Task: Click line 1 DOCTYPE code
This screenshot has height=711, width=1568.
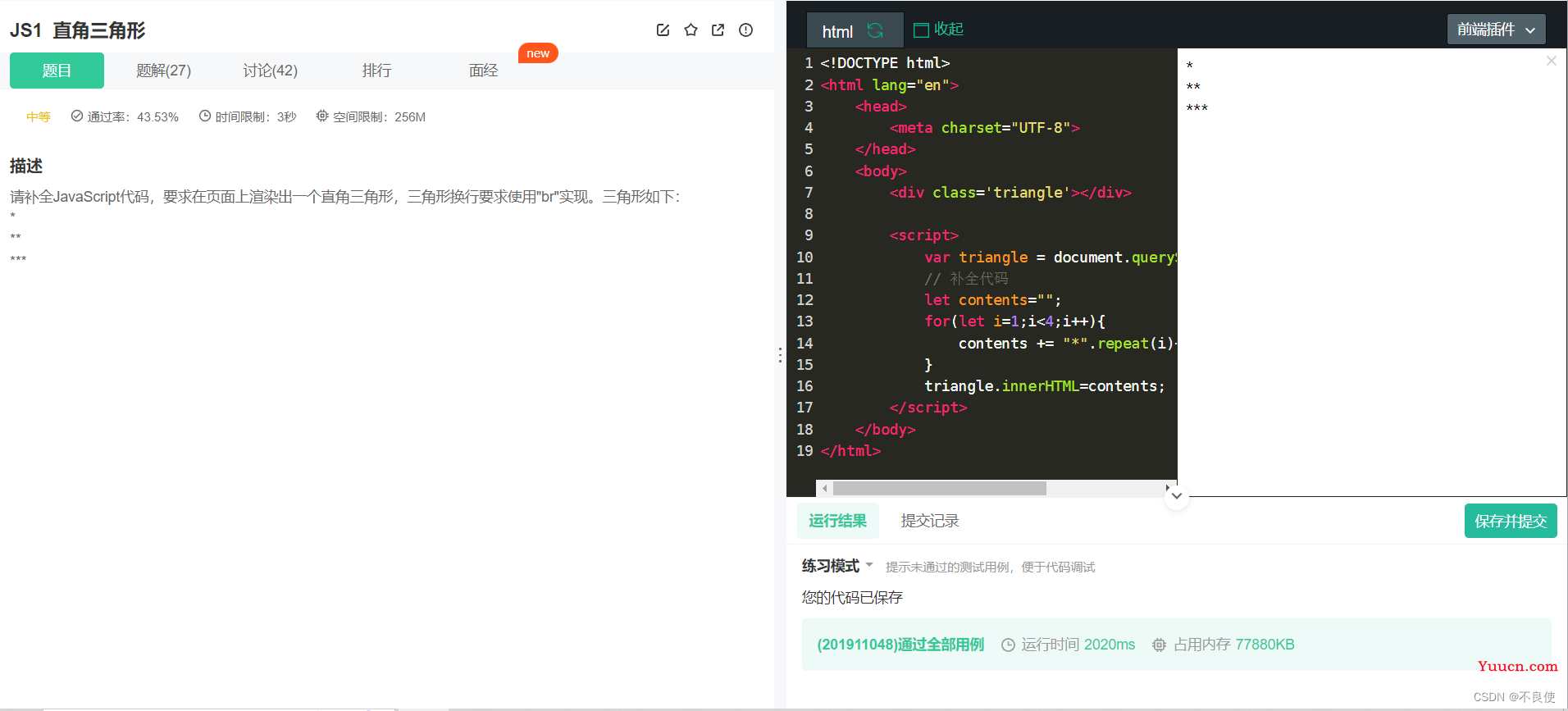Action: 885,63
